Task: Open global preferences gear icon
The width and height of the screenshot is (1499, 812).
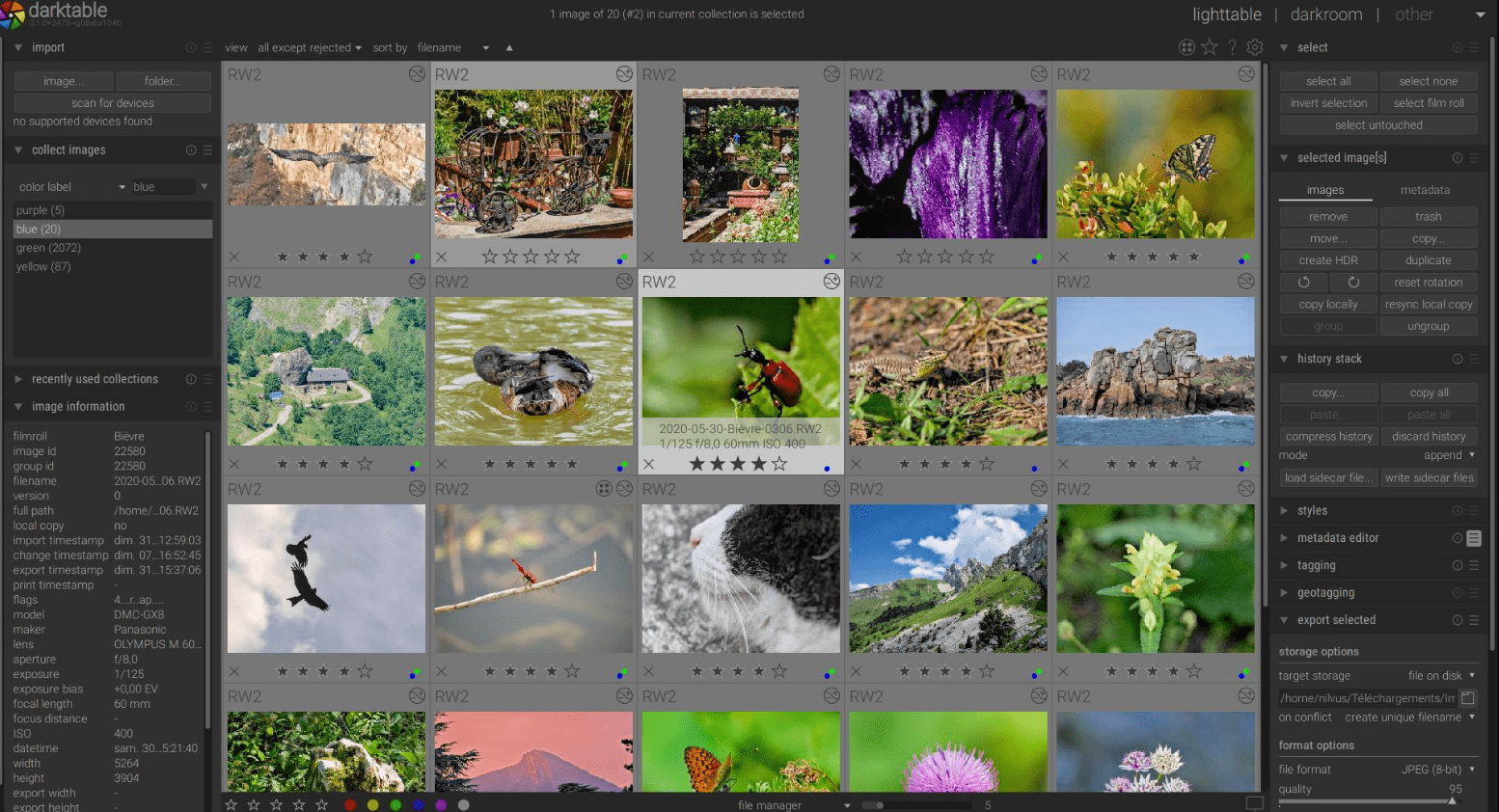Action: point(1255,47)
